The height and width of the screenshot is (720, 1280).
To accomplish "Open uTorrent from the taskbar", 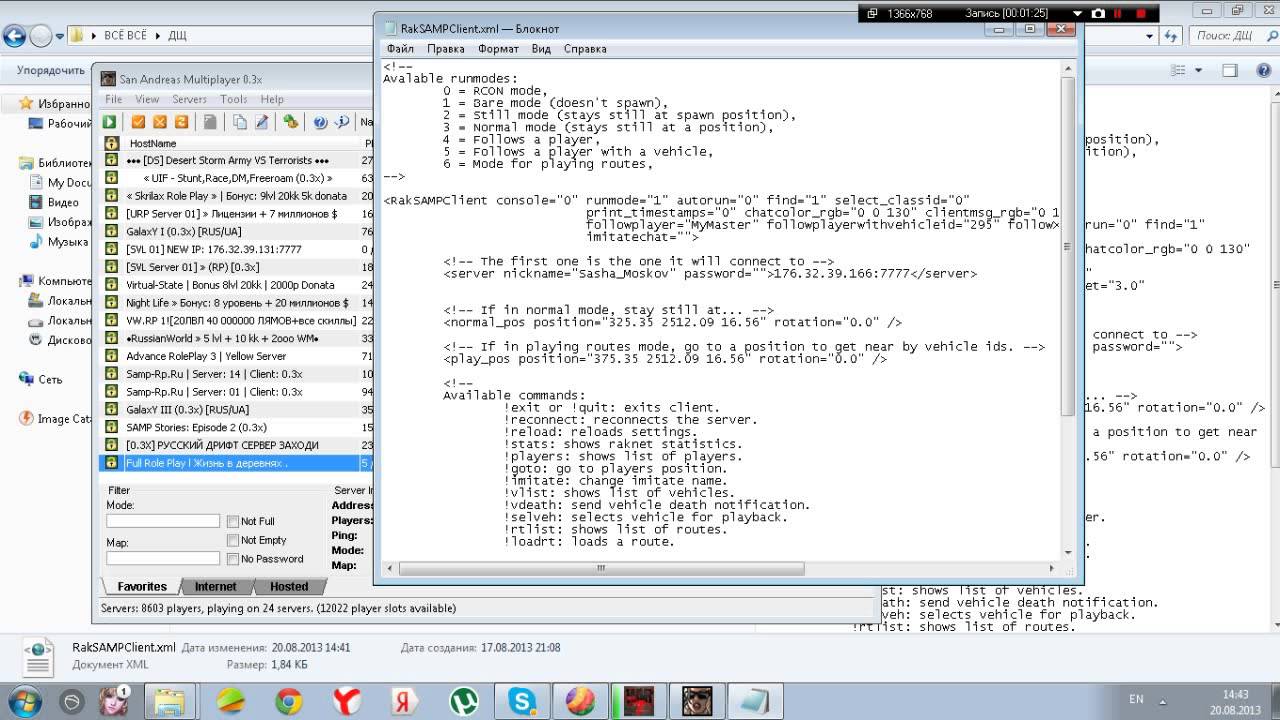I will pyautogui.click(x=463, y=700).
